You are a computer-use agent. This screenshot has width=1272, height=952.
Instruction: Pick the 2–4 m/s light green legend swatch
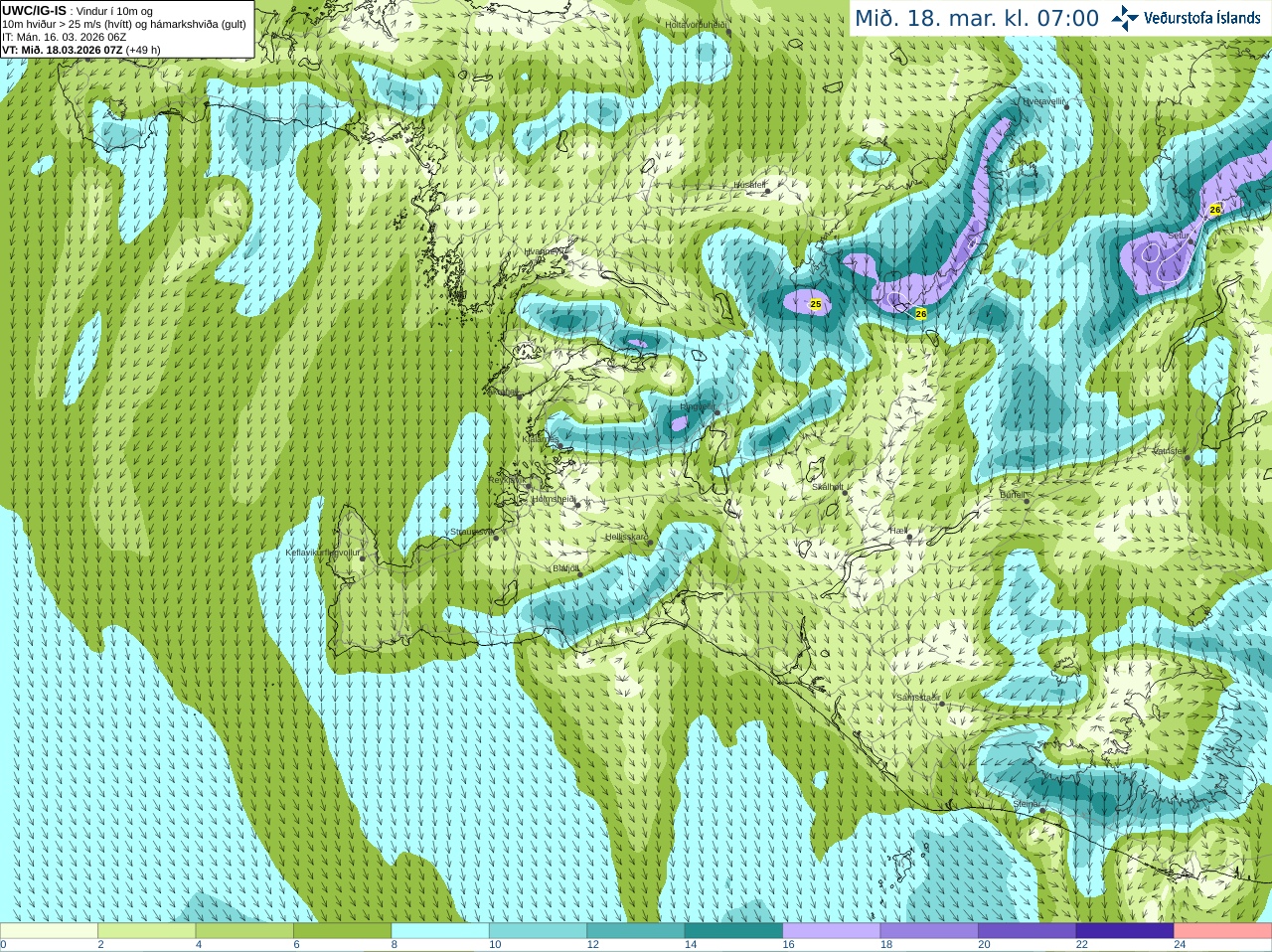click(146, 931)
